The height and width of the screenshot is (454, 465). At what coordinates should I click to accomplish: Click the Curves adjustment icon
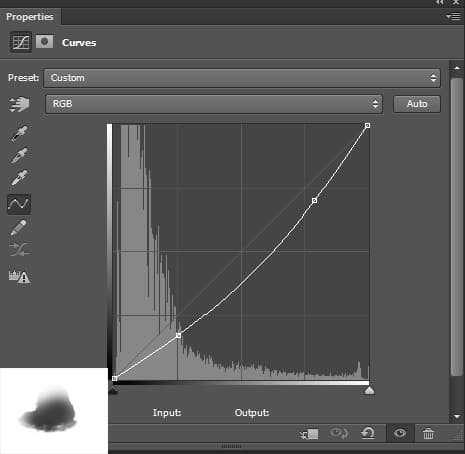pyautogui.click(x=21, y=42)
